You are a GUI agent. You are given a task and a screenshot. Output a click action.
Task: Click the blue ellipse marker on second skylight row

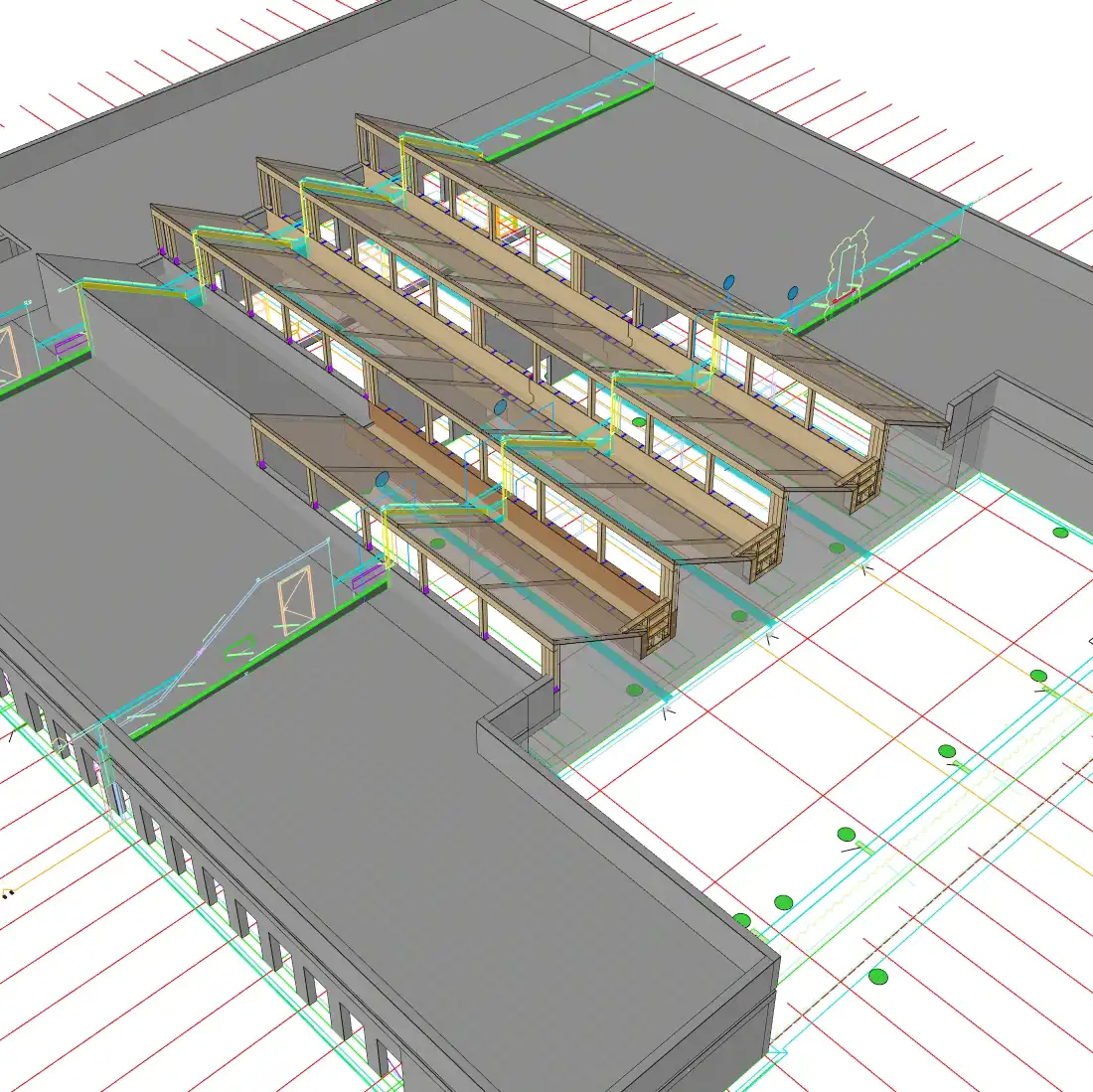point(500,407)
